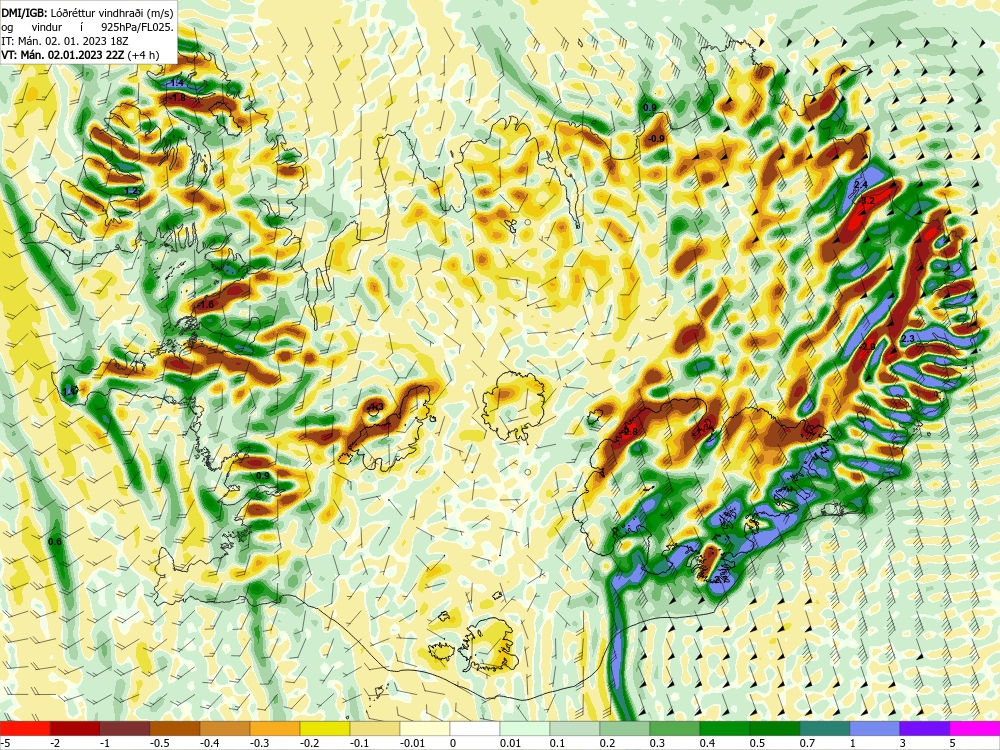The image size is (1000, 750).
Task: Select the orange legend swatch between -0.3 and -0.2
Action: [274, 728]
